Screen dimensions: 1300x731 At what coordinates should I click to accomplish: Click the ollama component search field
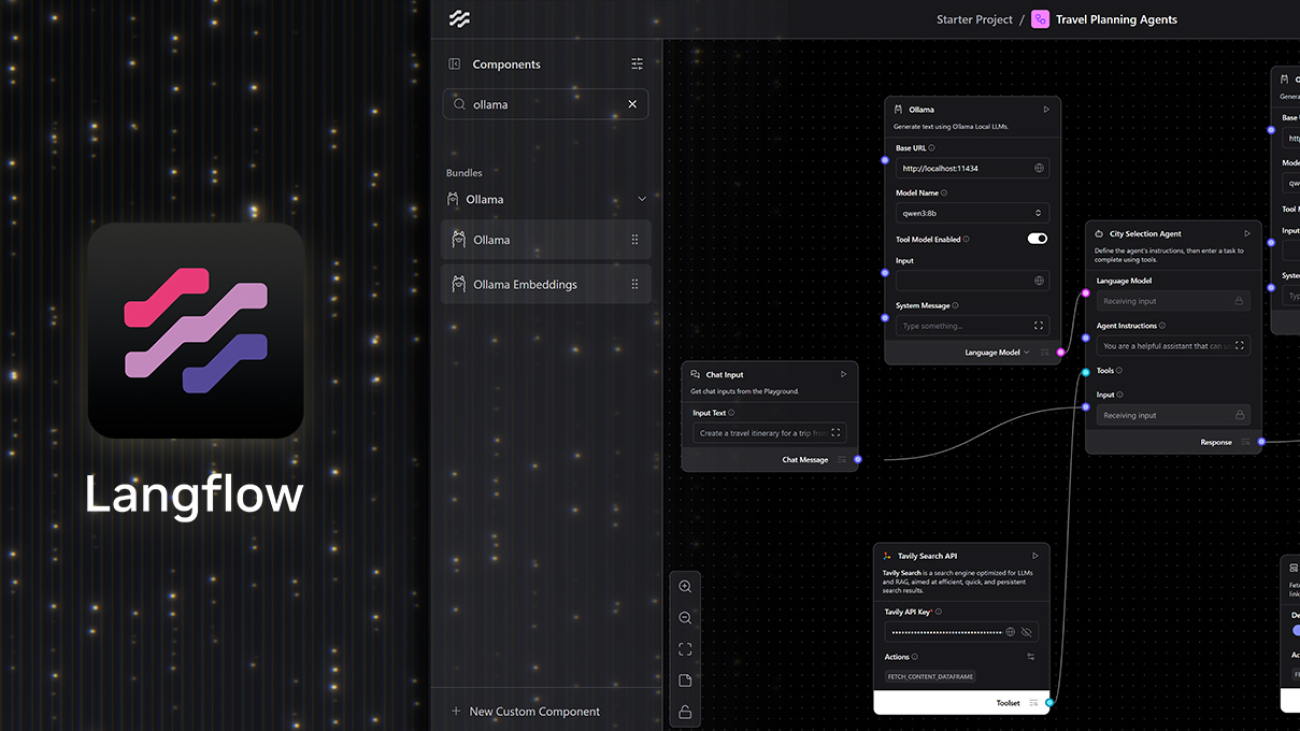[x=545, y=104]
